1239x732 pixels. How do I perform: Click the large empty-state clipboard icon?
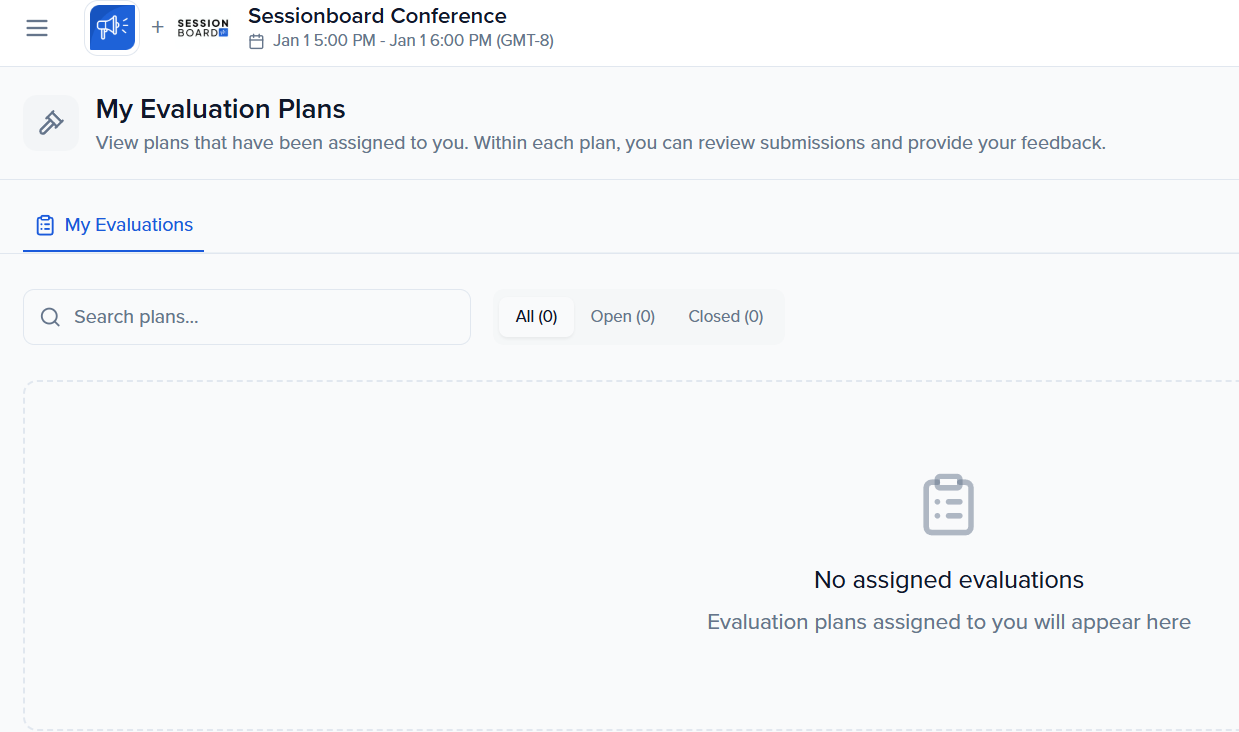(948, 505)
